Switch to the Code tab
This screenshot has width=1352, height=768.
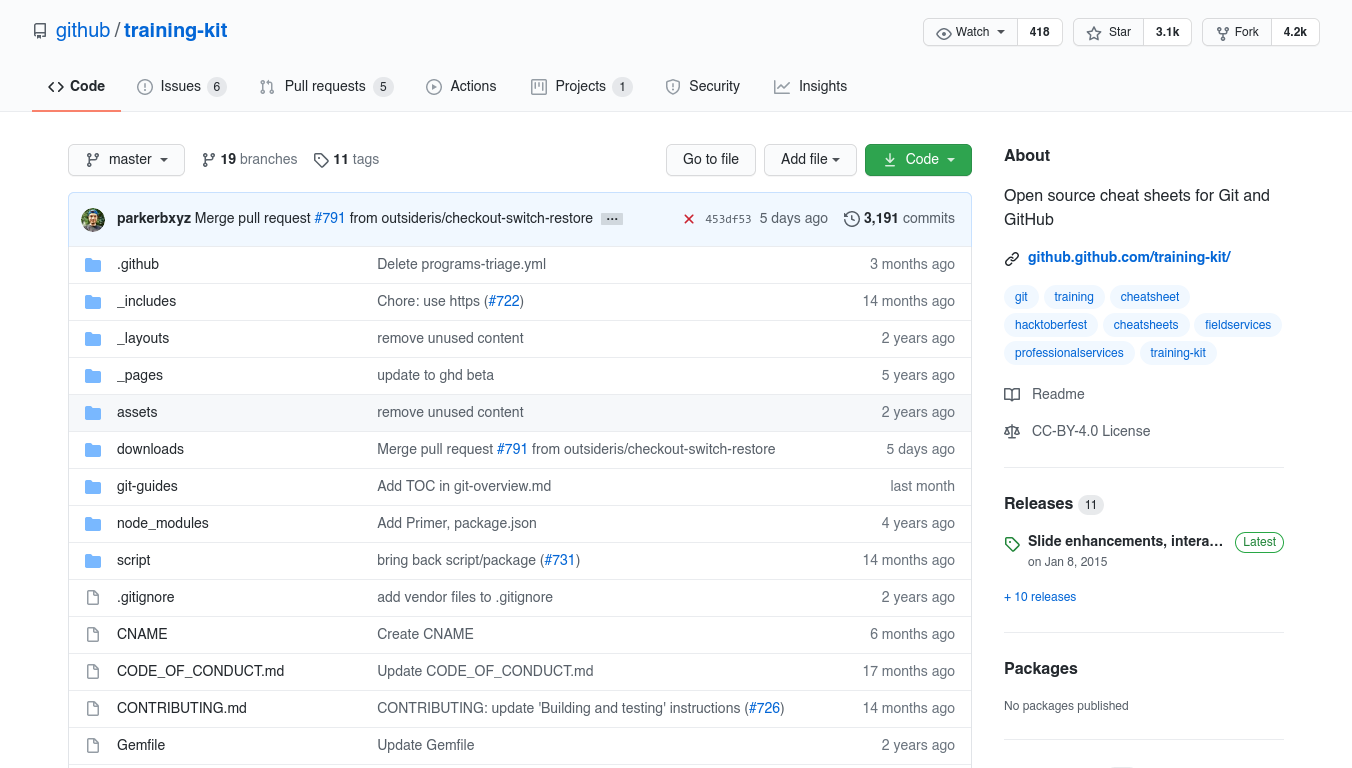[76, 86]
